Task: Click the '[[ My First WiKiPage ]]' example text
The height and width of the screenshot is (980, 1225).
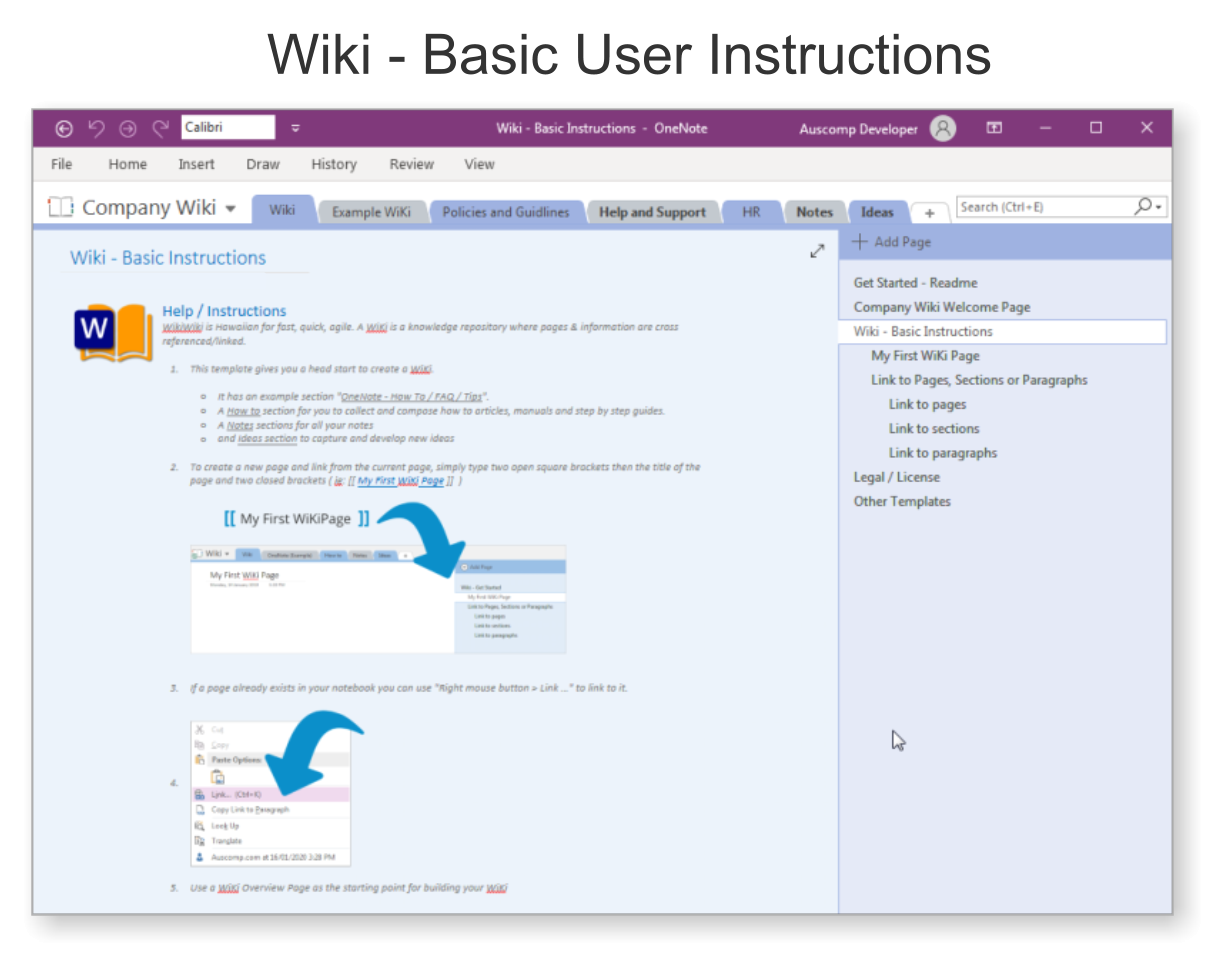Action: pos(297,519)
